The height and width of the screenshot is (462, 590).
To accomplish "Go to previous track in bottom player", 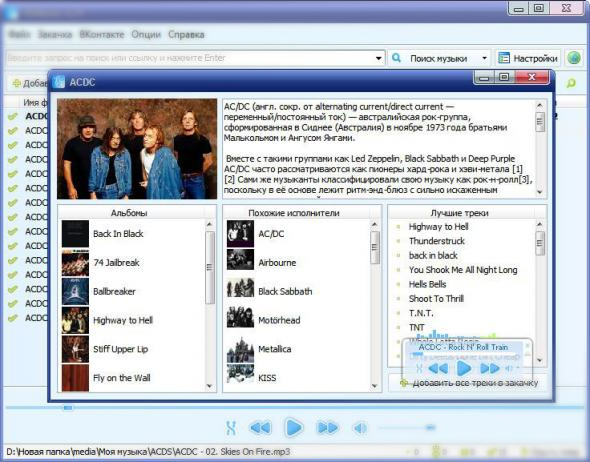I will tap(260, 428).
